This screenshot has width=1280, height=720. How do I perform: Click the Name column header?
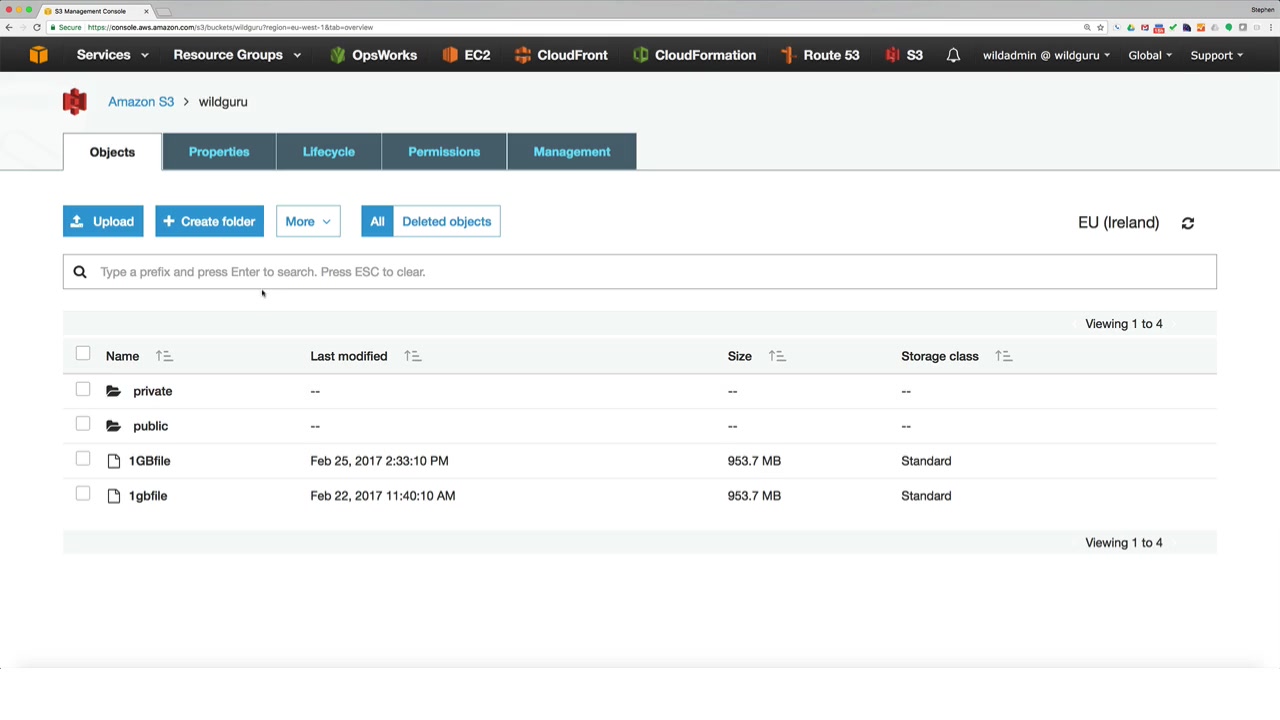122,356
